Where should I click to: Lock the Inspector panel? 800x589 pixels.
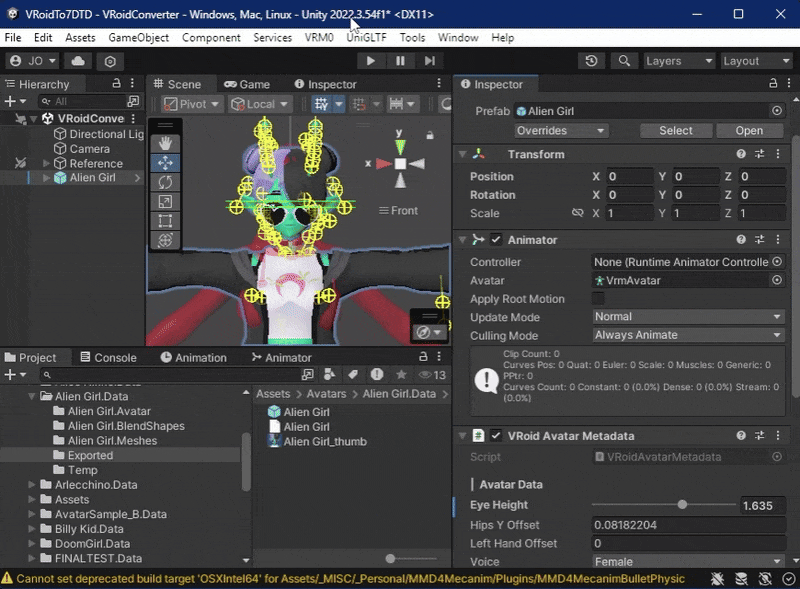point(773,84)
